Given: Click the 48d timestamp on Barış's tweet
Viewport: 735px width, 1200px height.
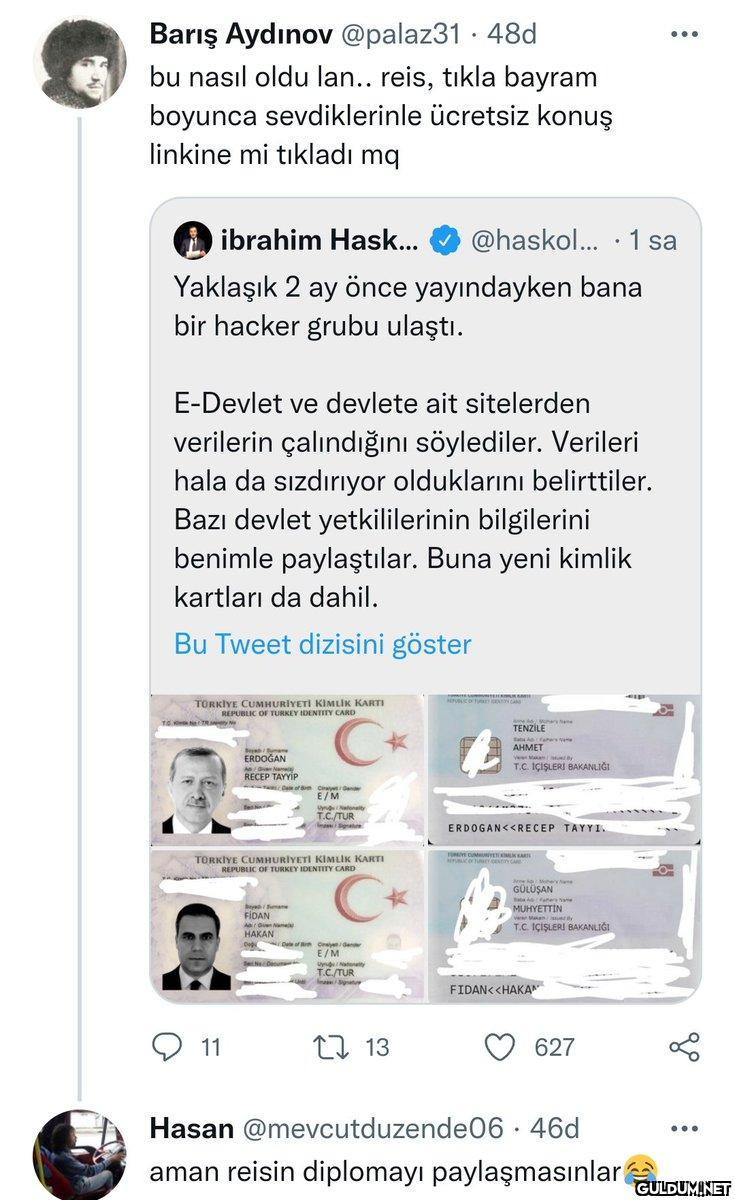Looking at the screenshot, I should click(x=512, y=34).
